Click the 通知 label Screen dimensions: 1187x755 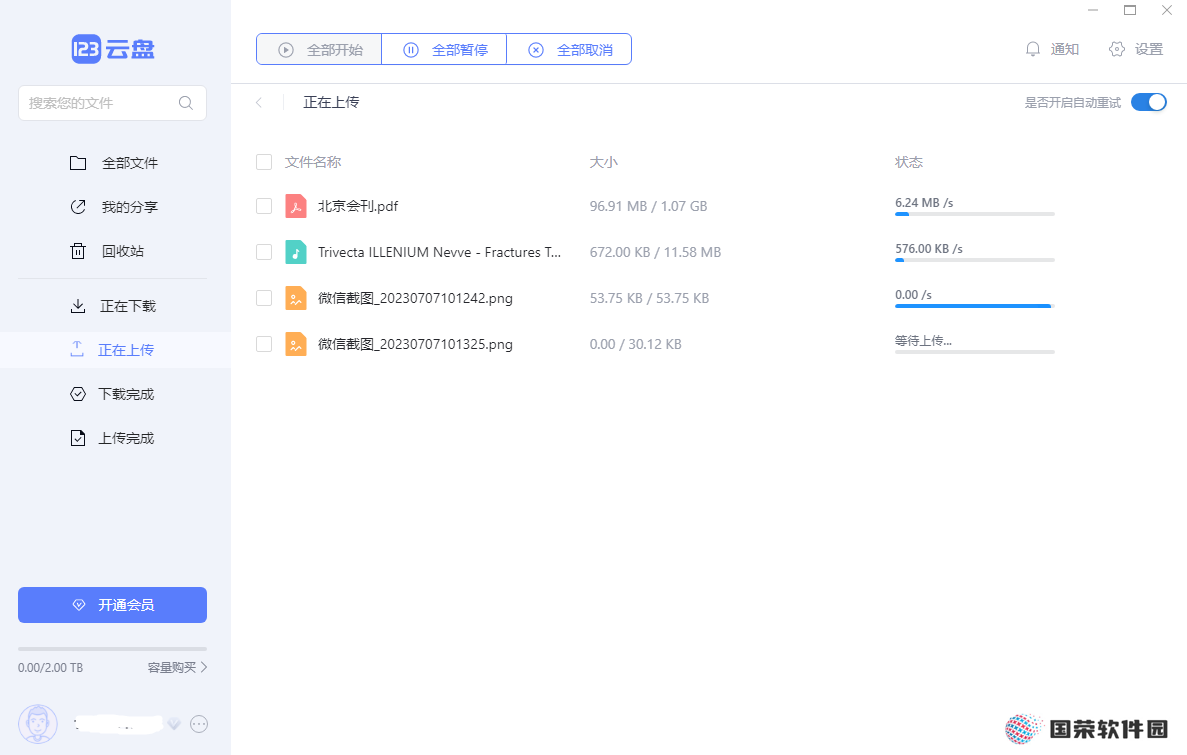click(x=1064, y=49)
